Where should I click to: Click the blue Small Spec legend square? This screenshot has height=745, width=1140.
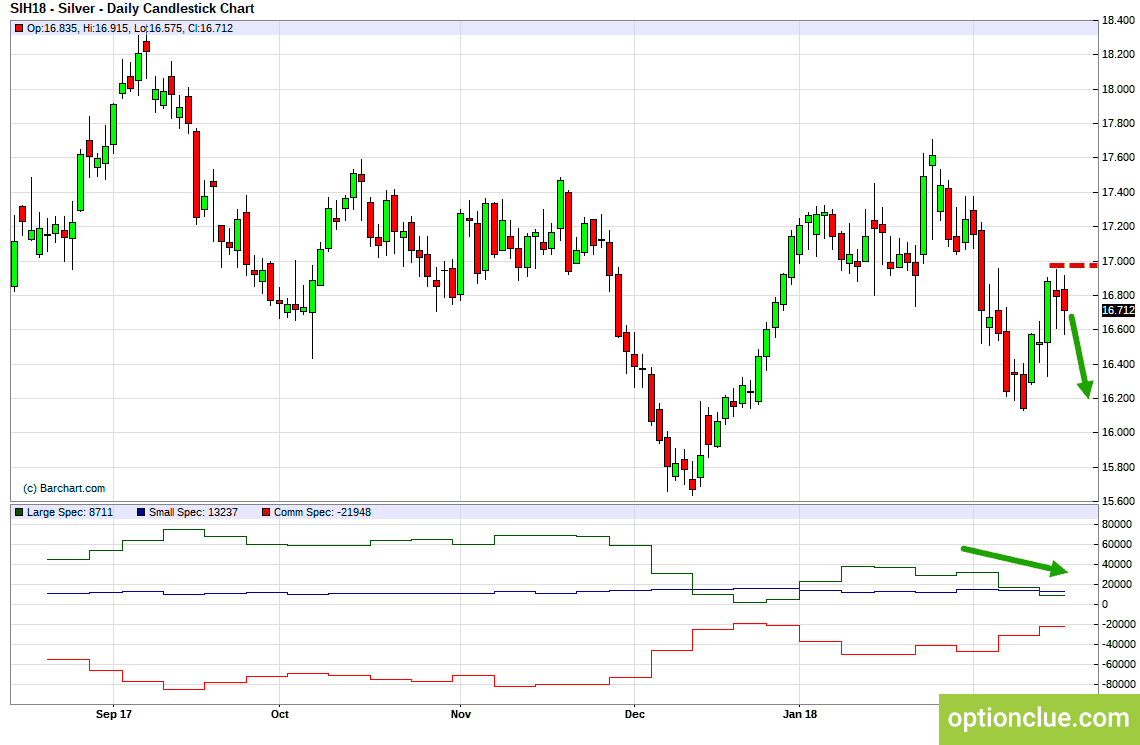(x=141, y=512)
